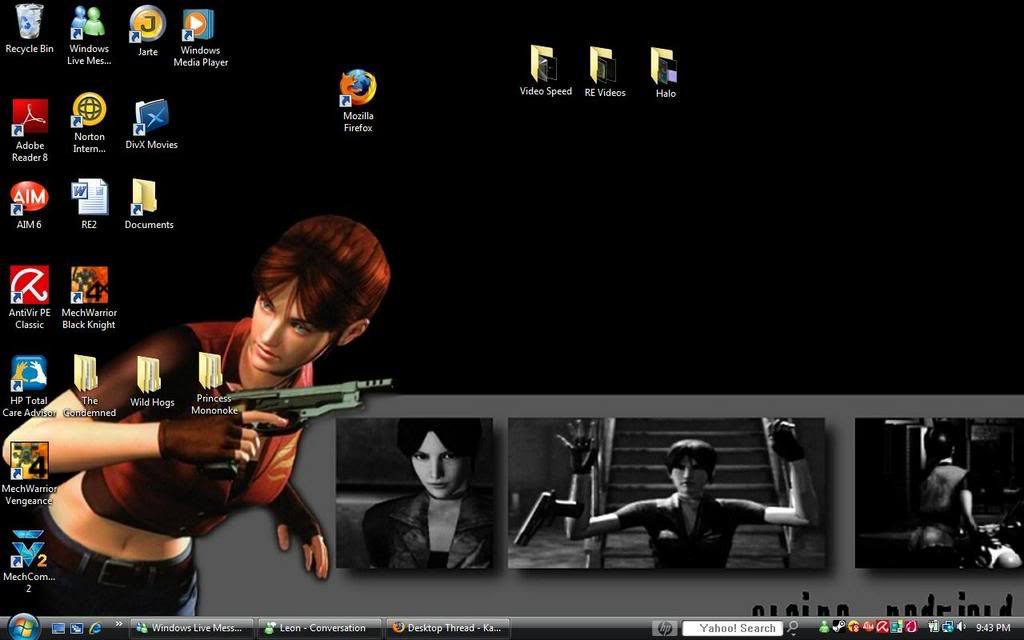1024x640 pixels.
Task: Open the network connection tray icon
Action: [948, 628]
